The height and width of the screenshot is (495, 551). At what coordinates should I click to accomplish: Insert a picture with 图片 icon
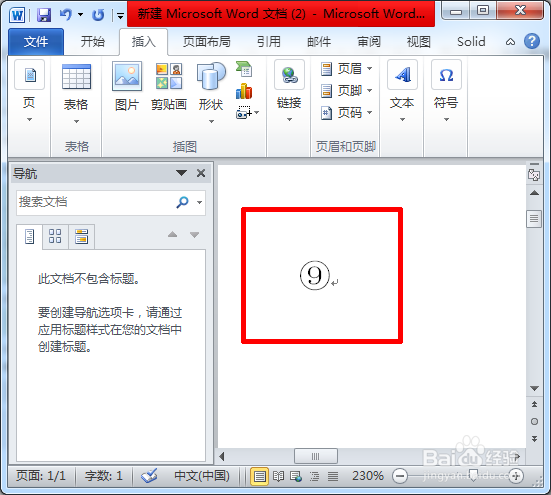pyautogui.click(x=127, y=86)
